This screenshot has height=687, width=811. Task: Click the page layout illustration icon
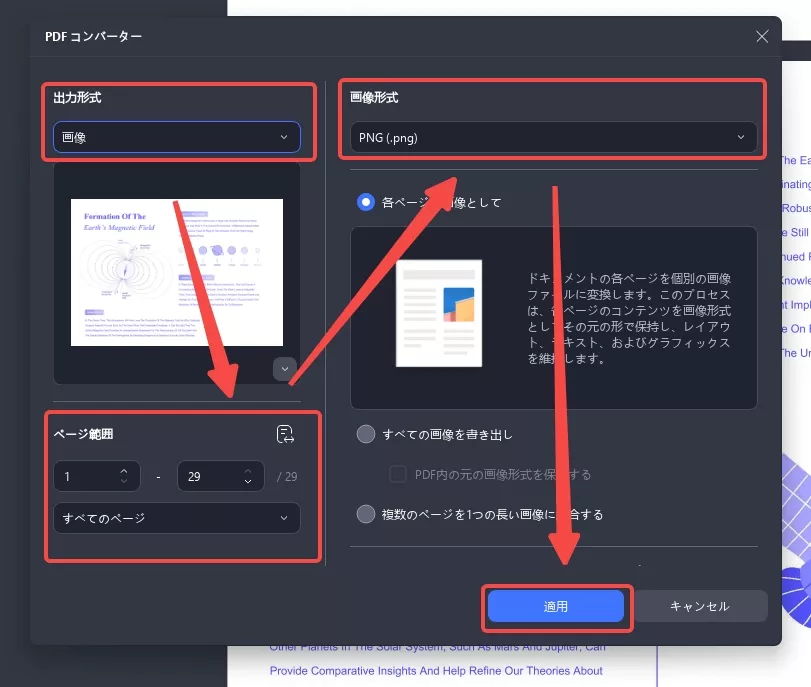[x=439, y=313]
